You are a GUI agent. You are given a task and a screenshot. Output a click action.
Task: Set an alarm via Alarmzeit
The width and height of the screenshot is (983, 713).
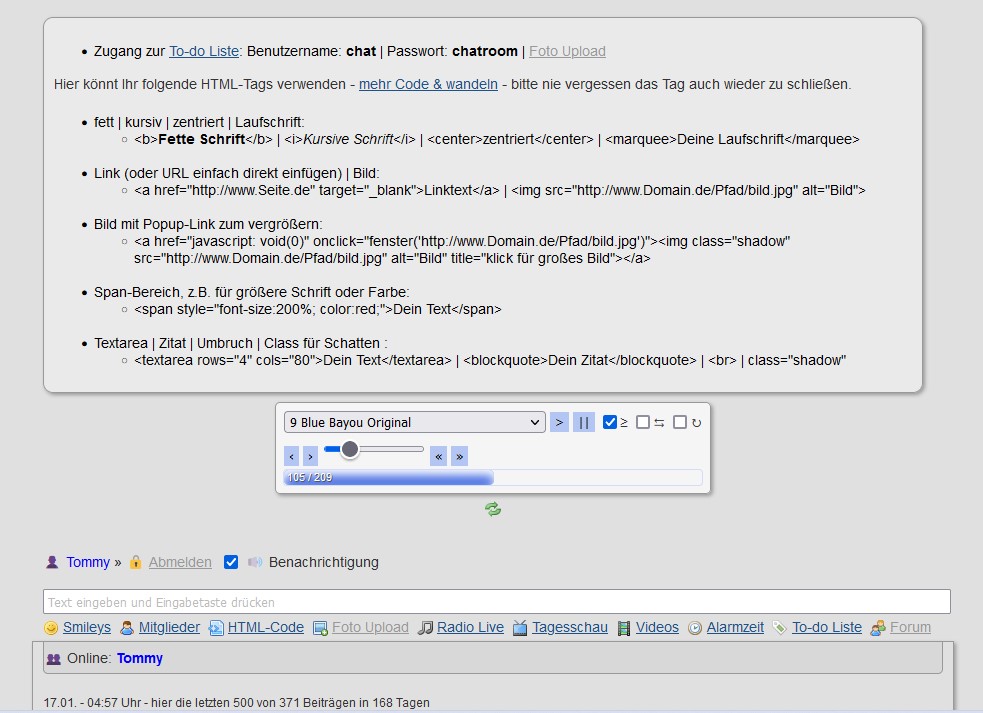point(735,628)
